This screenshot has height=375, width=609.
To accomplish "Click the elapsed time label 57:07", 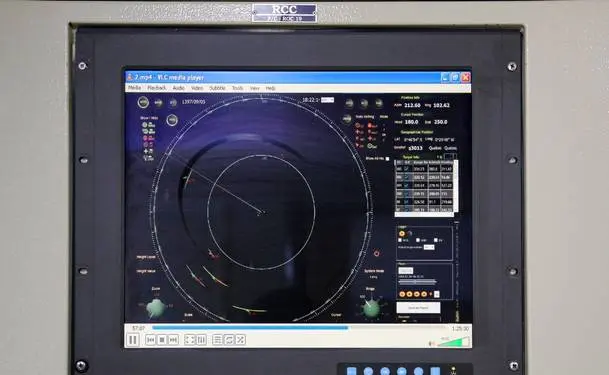I will [x=138, y=328].
